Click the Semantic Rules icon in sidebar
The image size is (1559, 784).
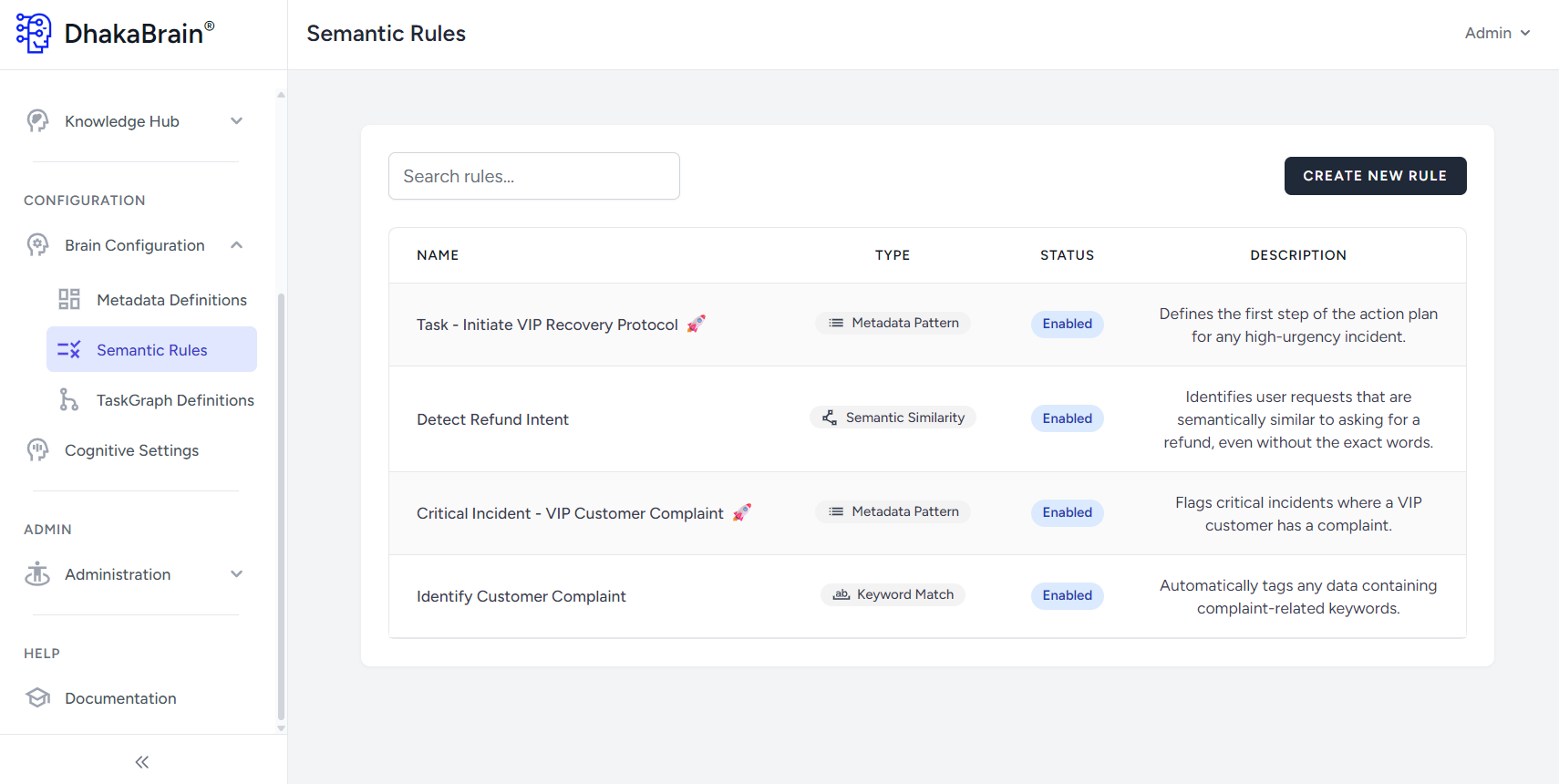point(69,350)
